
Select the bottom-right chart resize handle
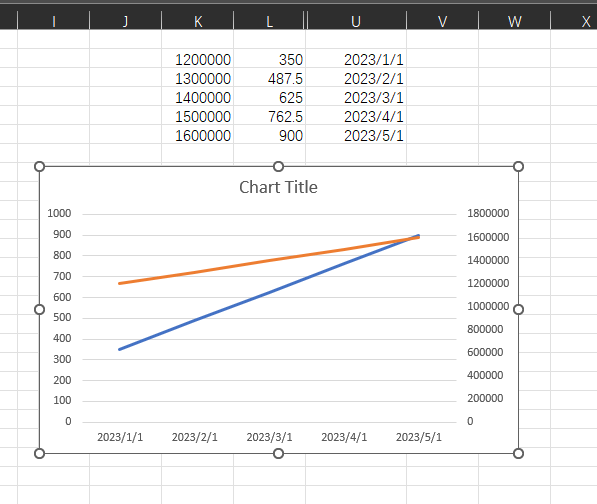(518, 453)
